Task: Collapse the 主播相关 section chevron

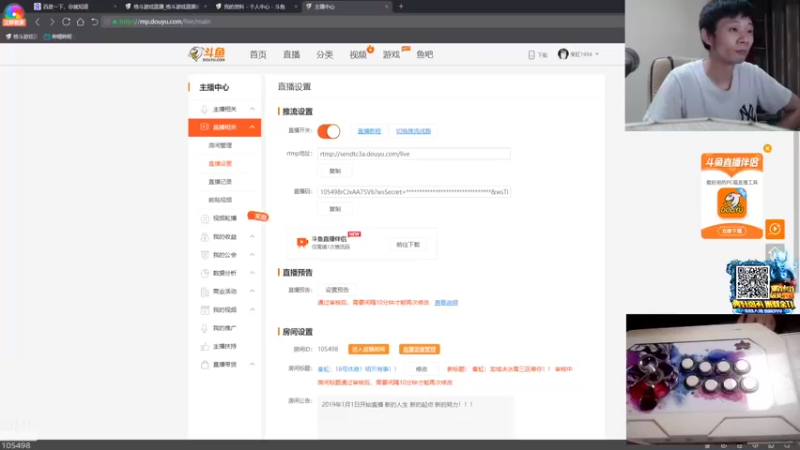Action: pos(252,109)
